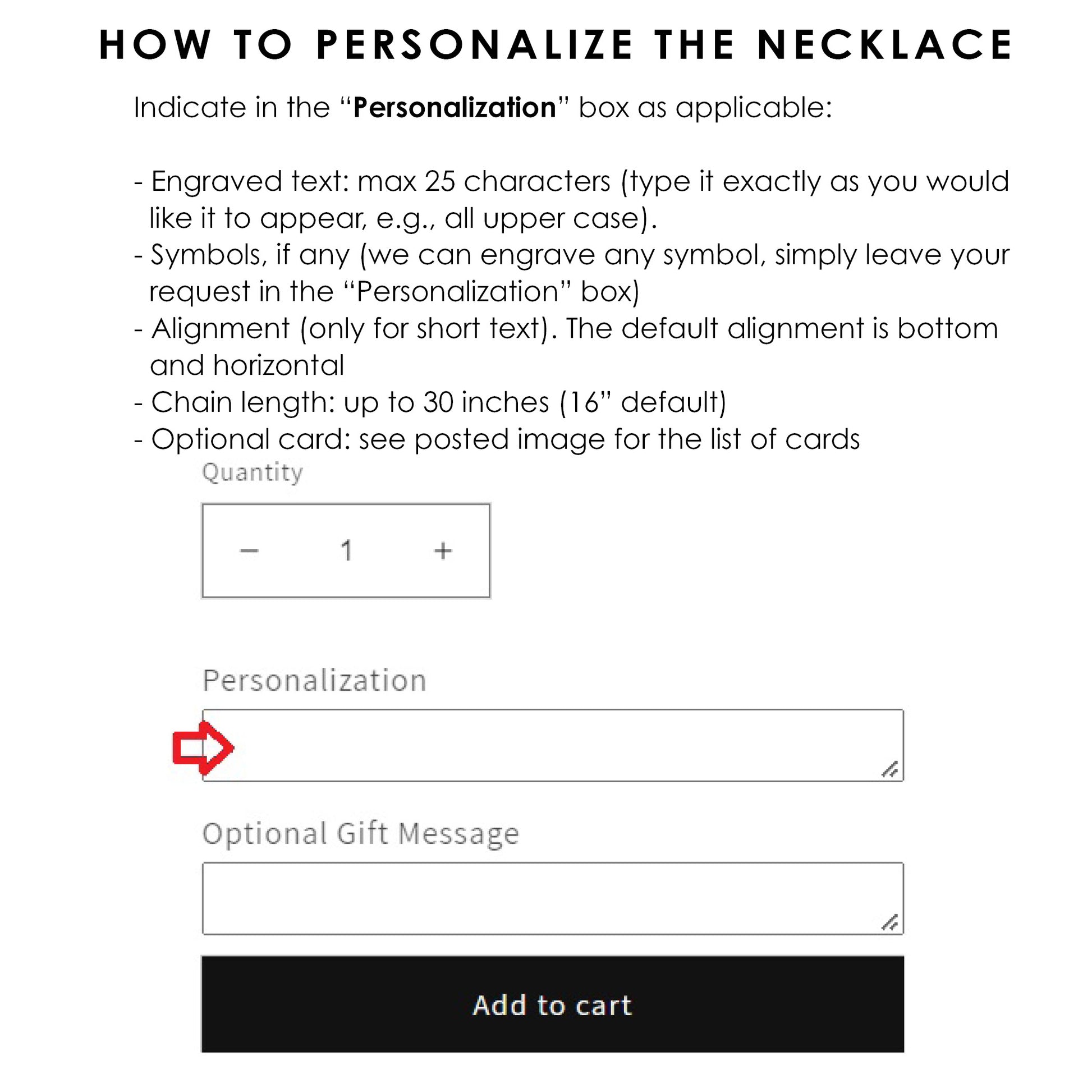1092x1092 pixels.
Task: Add the necklace to cart
Action: (x=553, y=1004)
